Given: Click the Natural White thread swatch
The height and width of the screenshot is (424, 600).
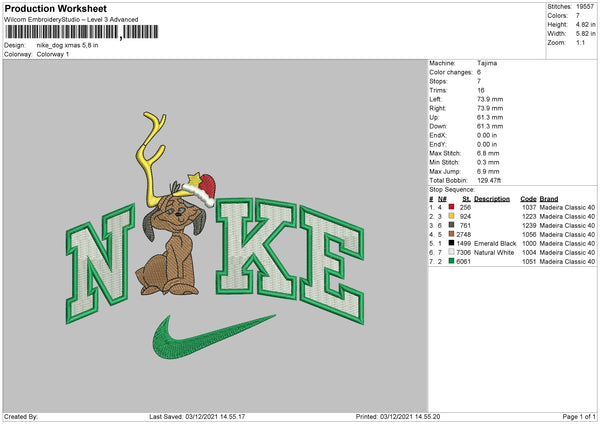Looking at the screenshot, I should point(452,252).
